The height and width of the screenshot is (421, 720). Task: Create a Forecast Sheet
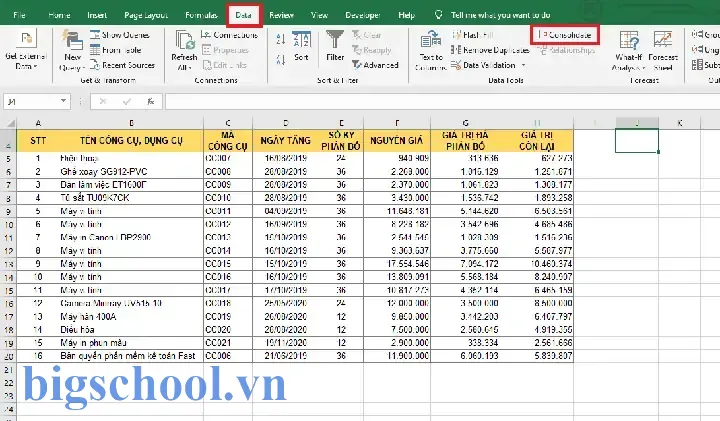663,51
